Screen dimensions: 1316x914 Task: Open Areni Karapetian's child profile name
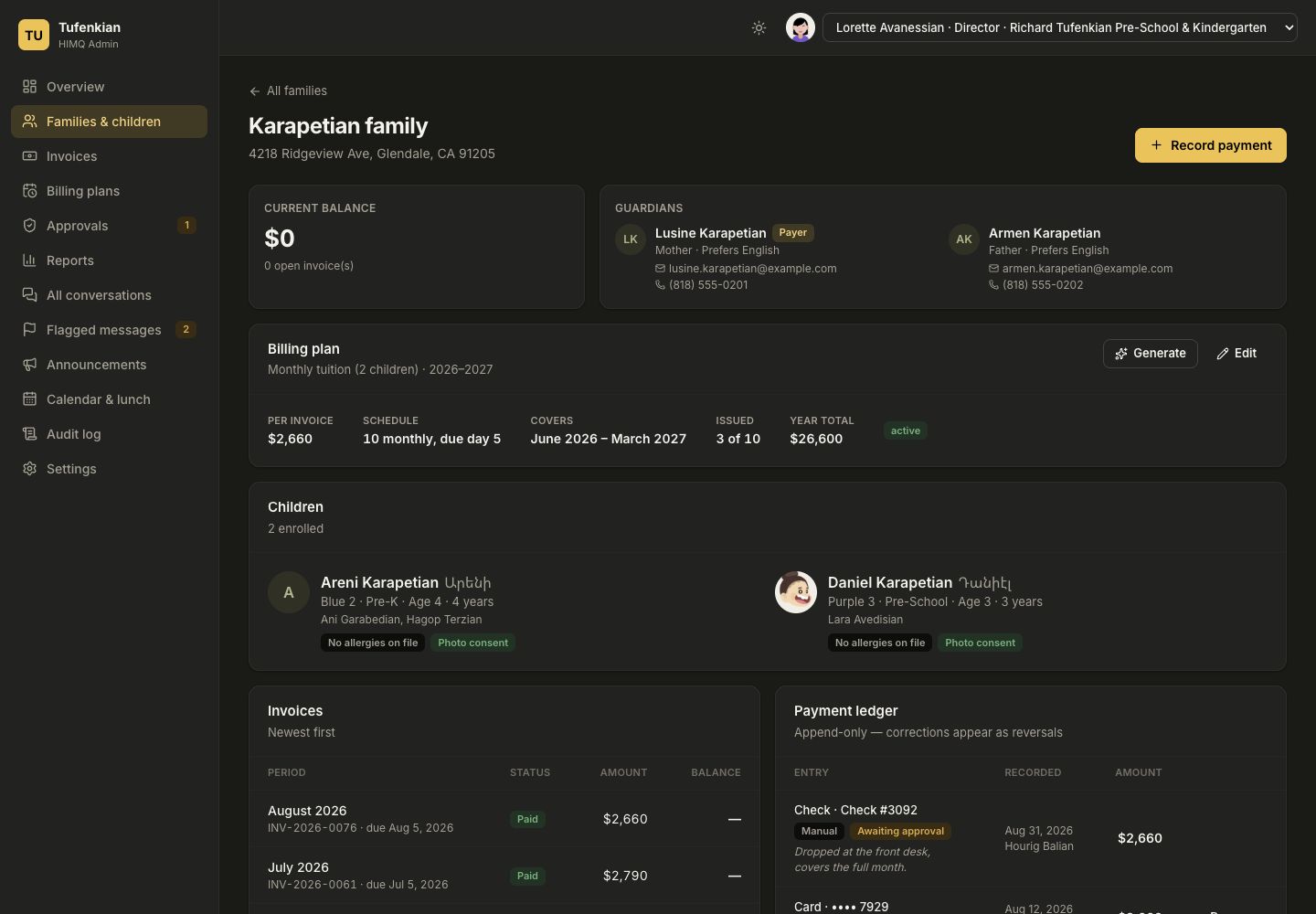(x=379, y=582)
